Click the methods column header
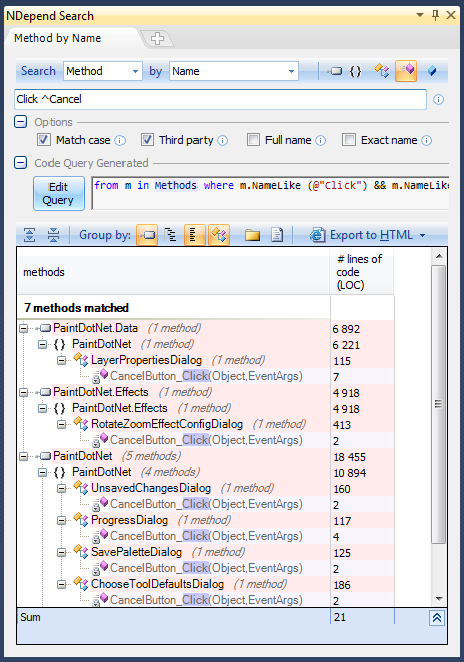Screen dimensions: 464x662 (x=173, y=272)
